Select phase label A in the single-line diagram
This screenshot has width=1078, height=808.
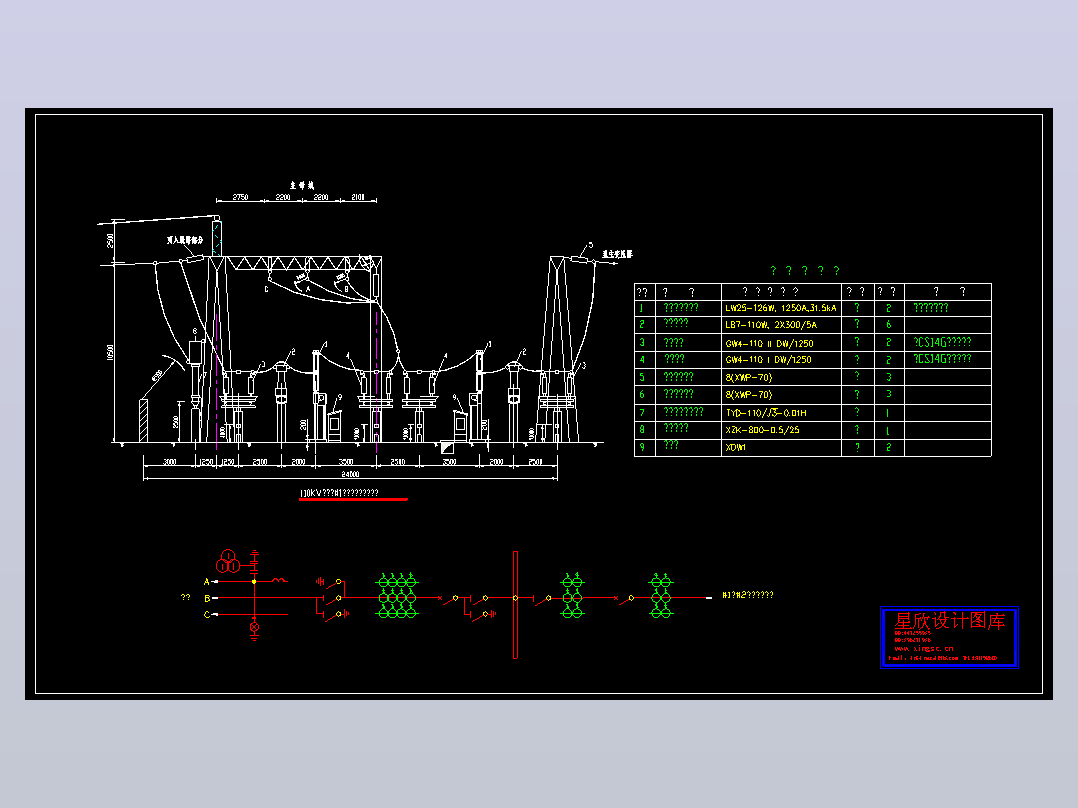click(x=206, y=582)
